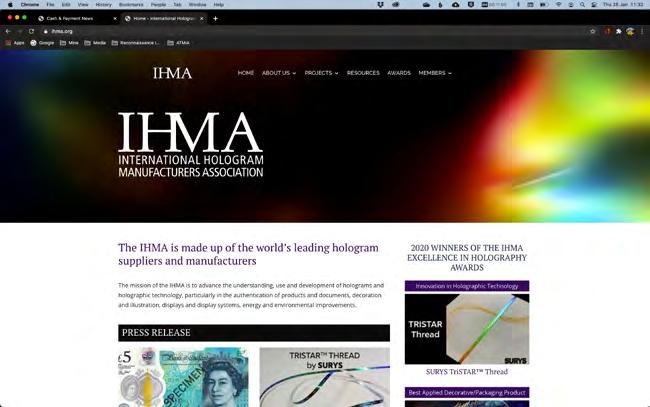
Task: Open the Reconnaissance bookmarks folder
Action: pyautogui.click(x=136, y=43)
